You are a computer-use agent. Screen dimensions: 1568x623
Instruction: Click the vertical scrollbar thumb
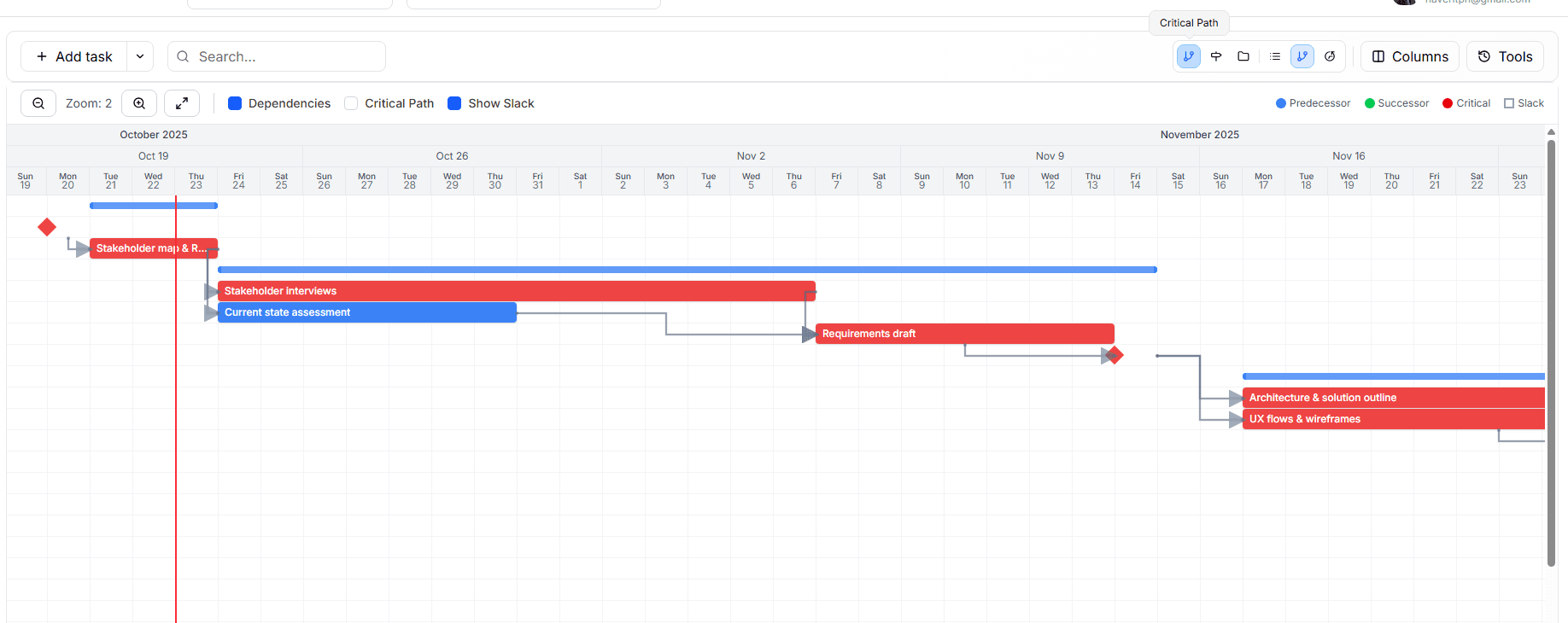[1551, 352]
